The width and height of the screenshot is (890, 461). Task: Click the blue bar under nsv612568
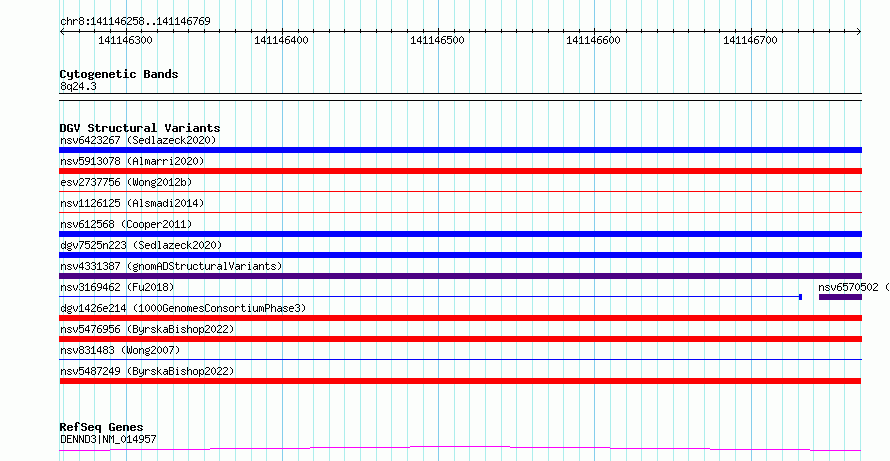point(460,234)
